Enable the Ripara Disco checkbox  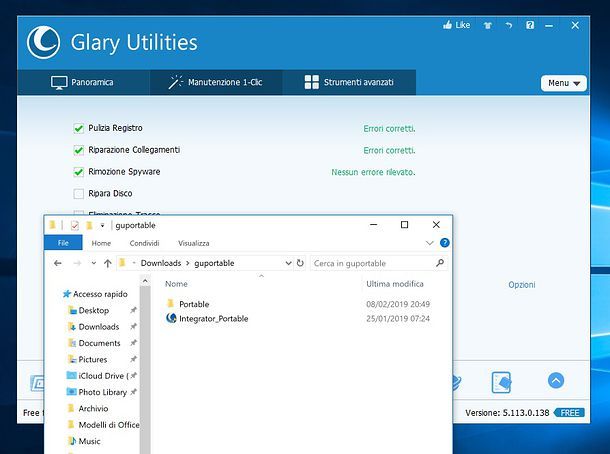tap(79, 194)
